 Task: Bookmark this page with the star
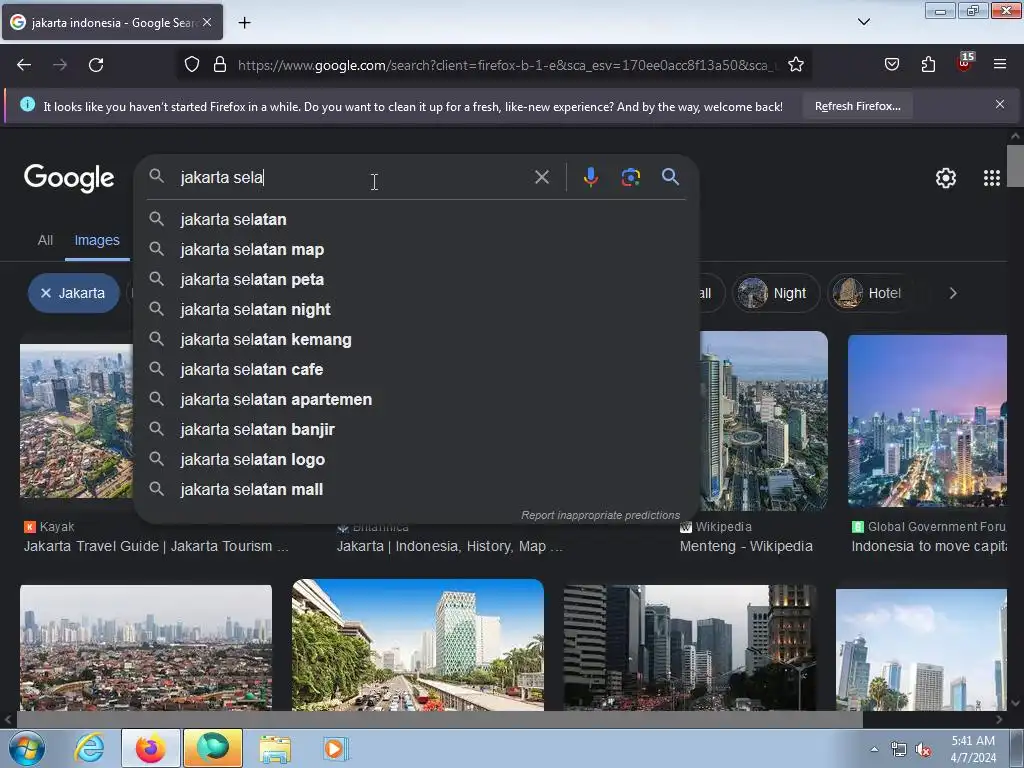(x=795, y=65)
